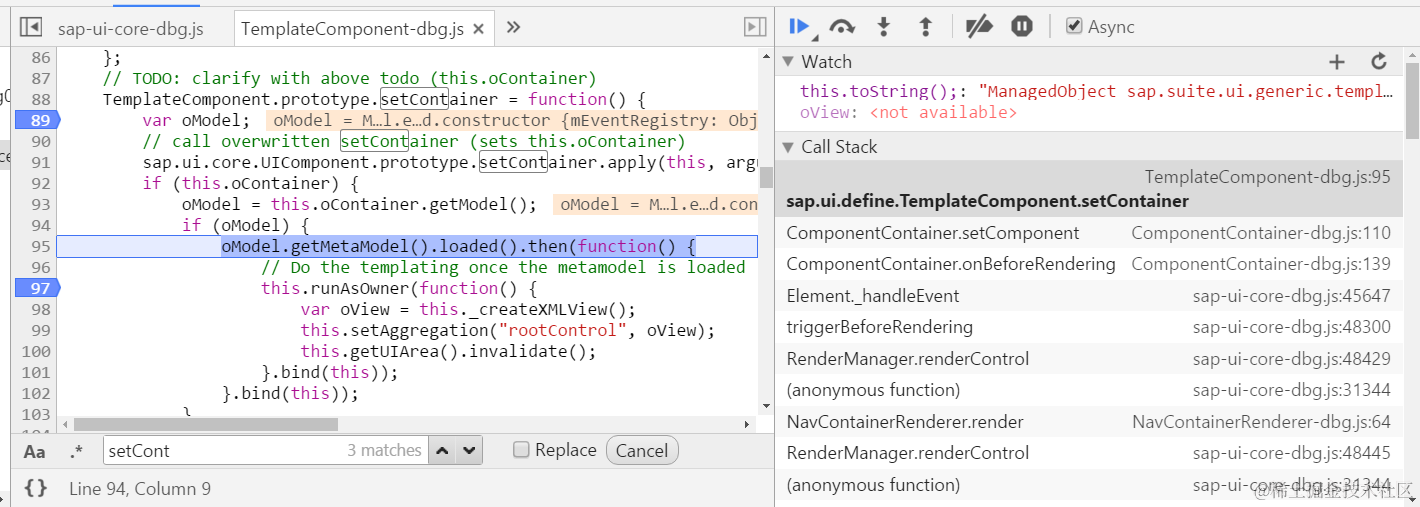Open the sap-ui-core-dbg.js tab
This screenshot has height=507, width=1420.
coord(130,28)
